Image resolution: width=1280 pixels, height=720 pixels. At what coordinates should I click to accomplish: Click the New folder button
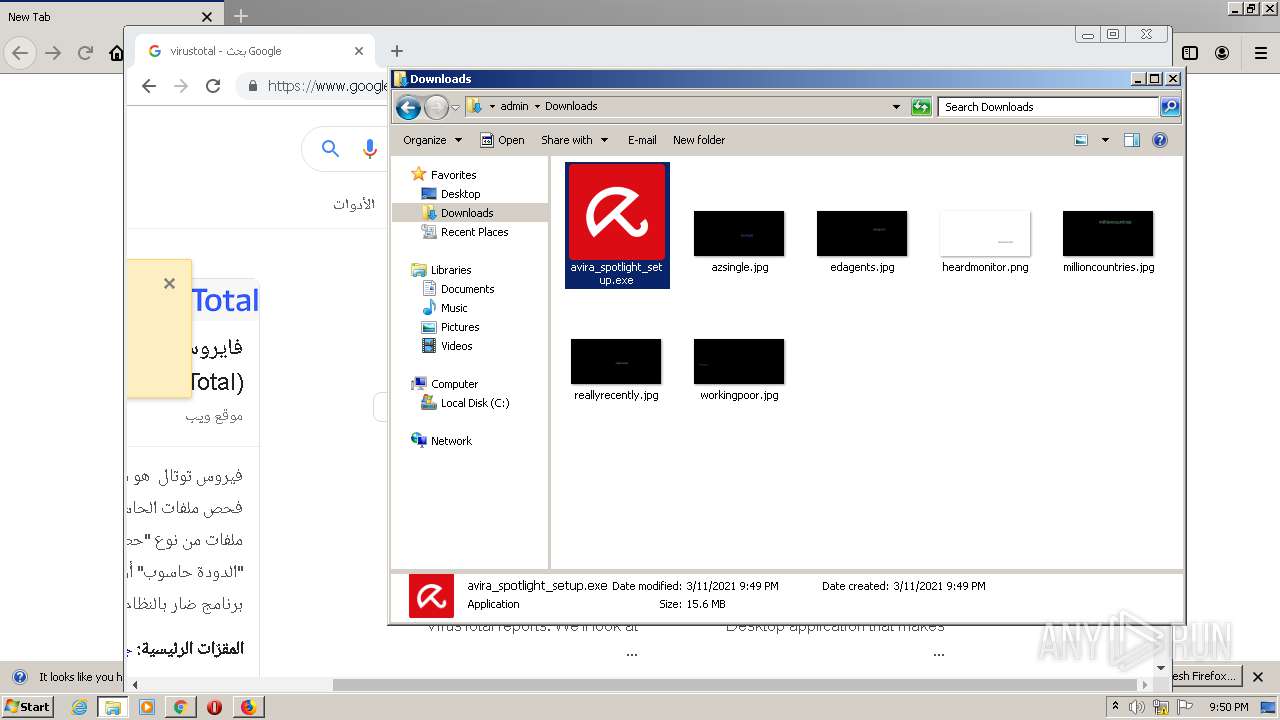[x=699, y=140]
